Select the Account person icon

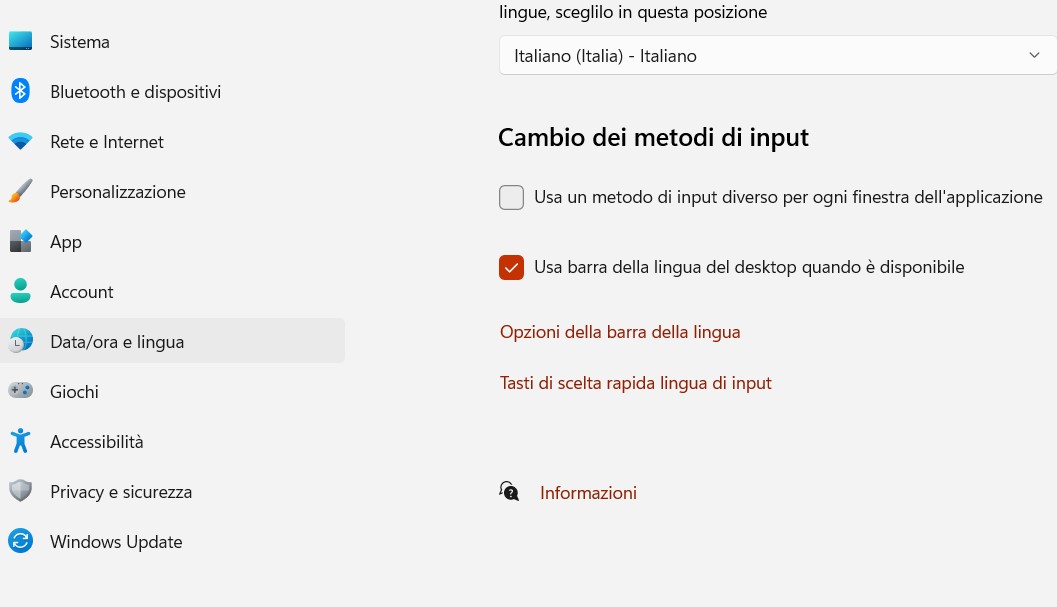click(x=20, y=291)
